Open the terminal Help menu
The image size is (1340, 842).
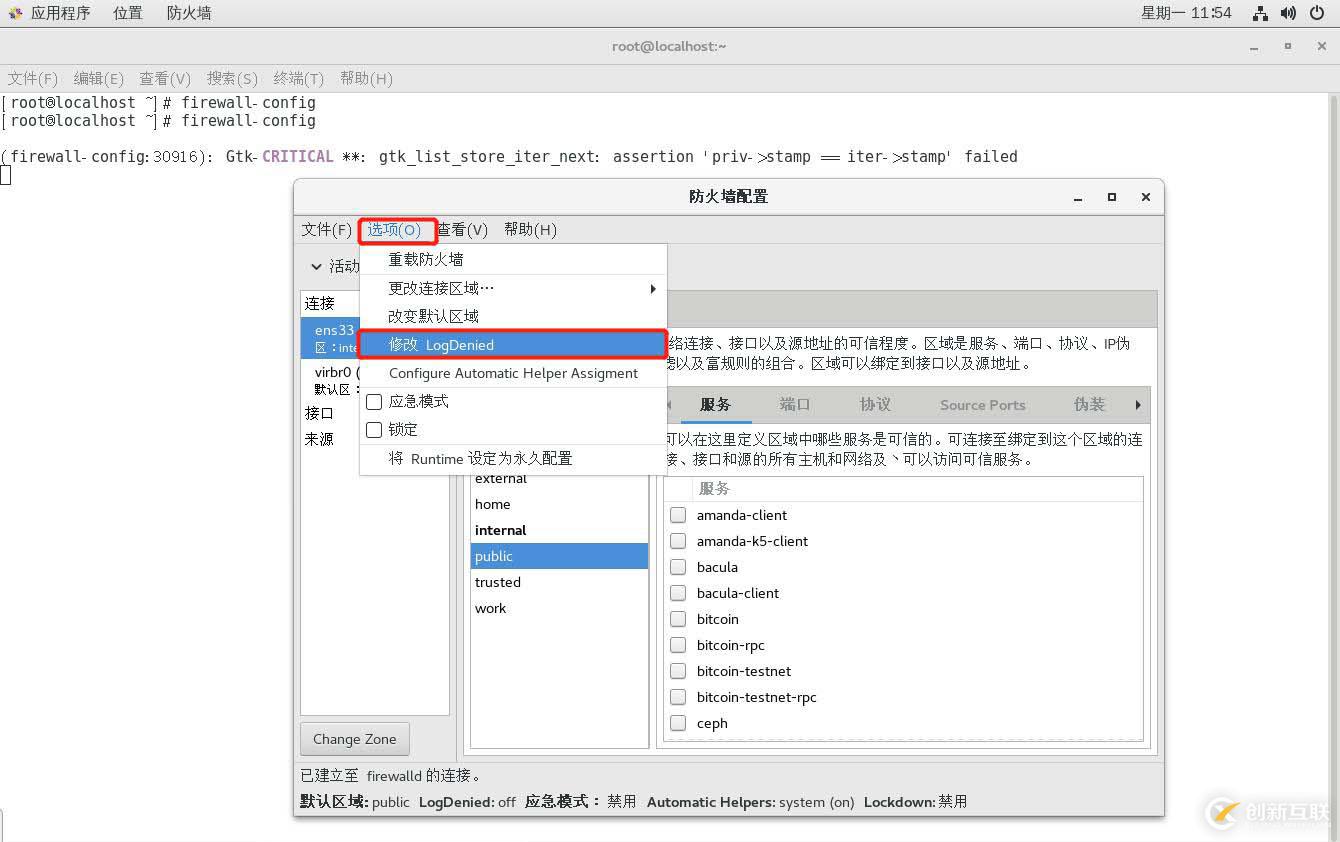(x=366, y=78)
